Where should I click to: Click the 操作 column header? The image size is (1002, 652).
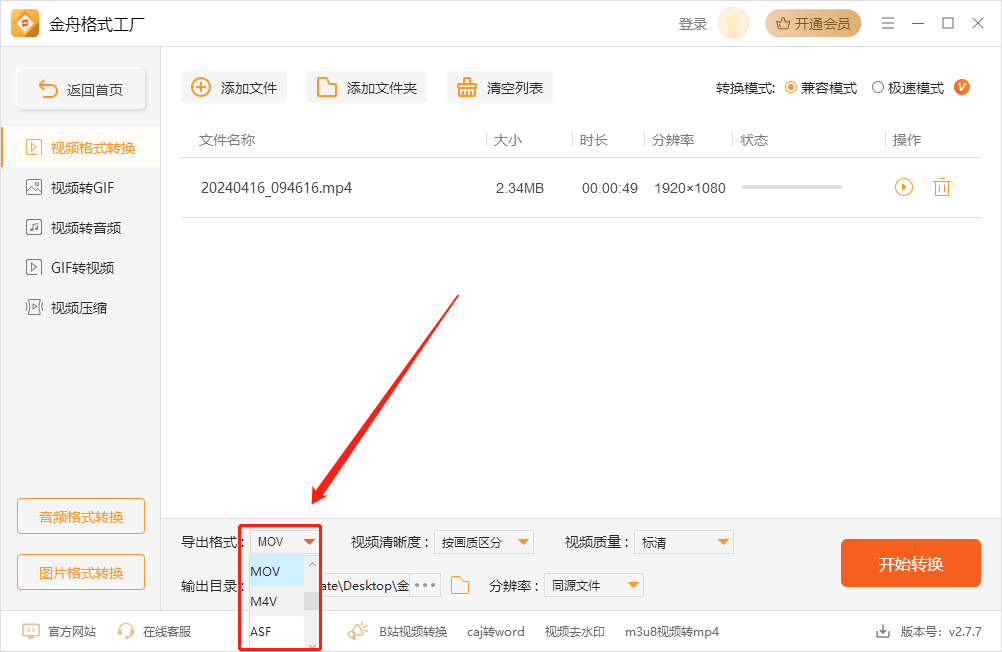[906, 140]
